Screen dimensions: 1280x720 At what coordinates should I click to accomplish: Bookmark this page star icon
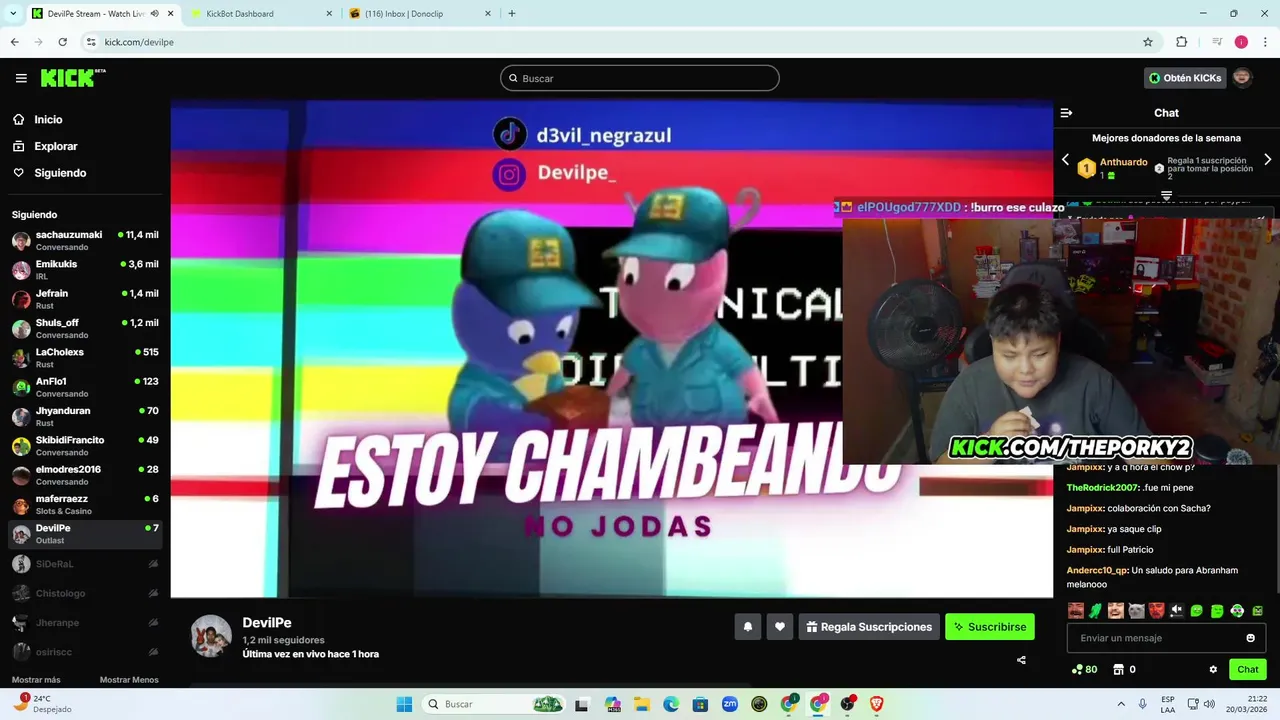click(1148, 42)
